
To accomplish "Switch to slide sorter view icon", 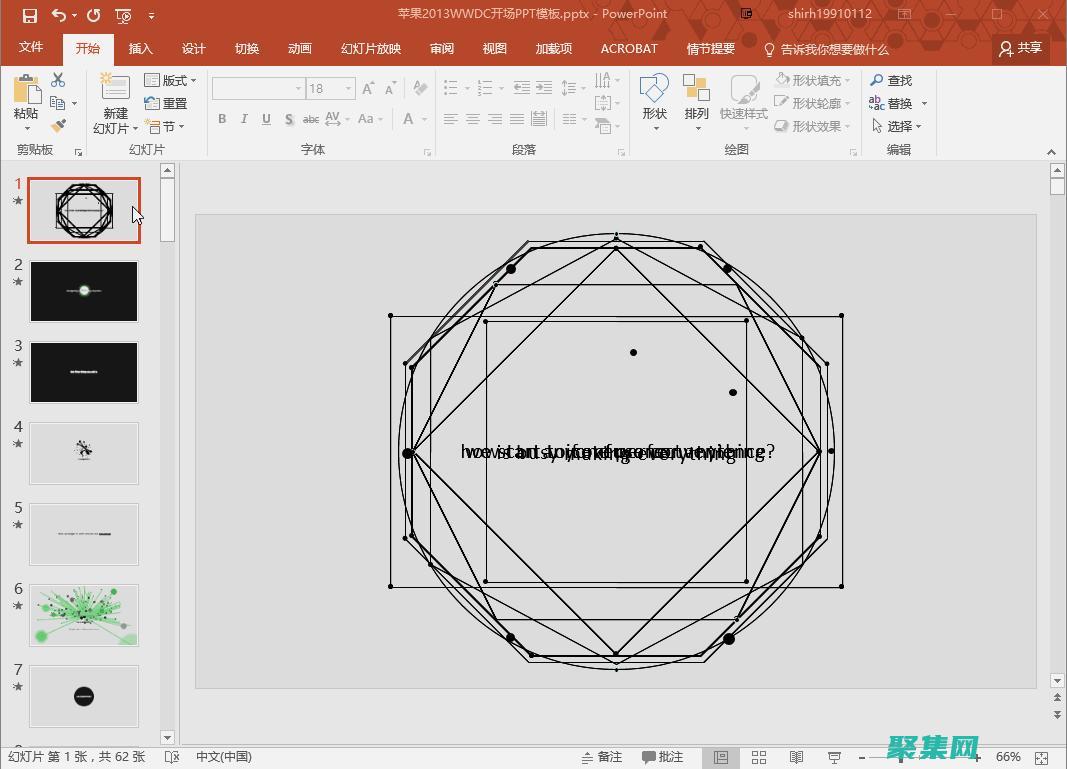I will click(759, 757).
